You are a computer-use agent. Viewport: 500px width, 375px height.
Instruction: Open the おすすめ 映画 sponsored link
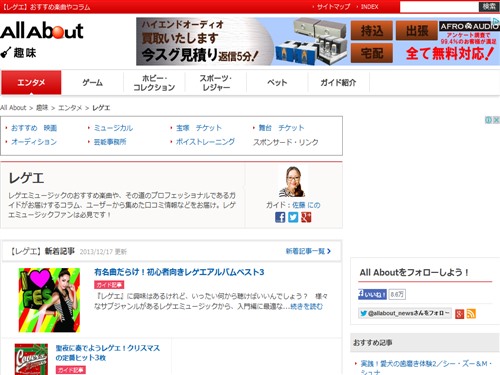(x=34, y=128)
